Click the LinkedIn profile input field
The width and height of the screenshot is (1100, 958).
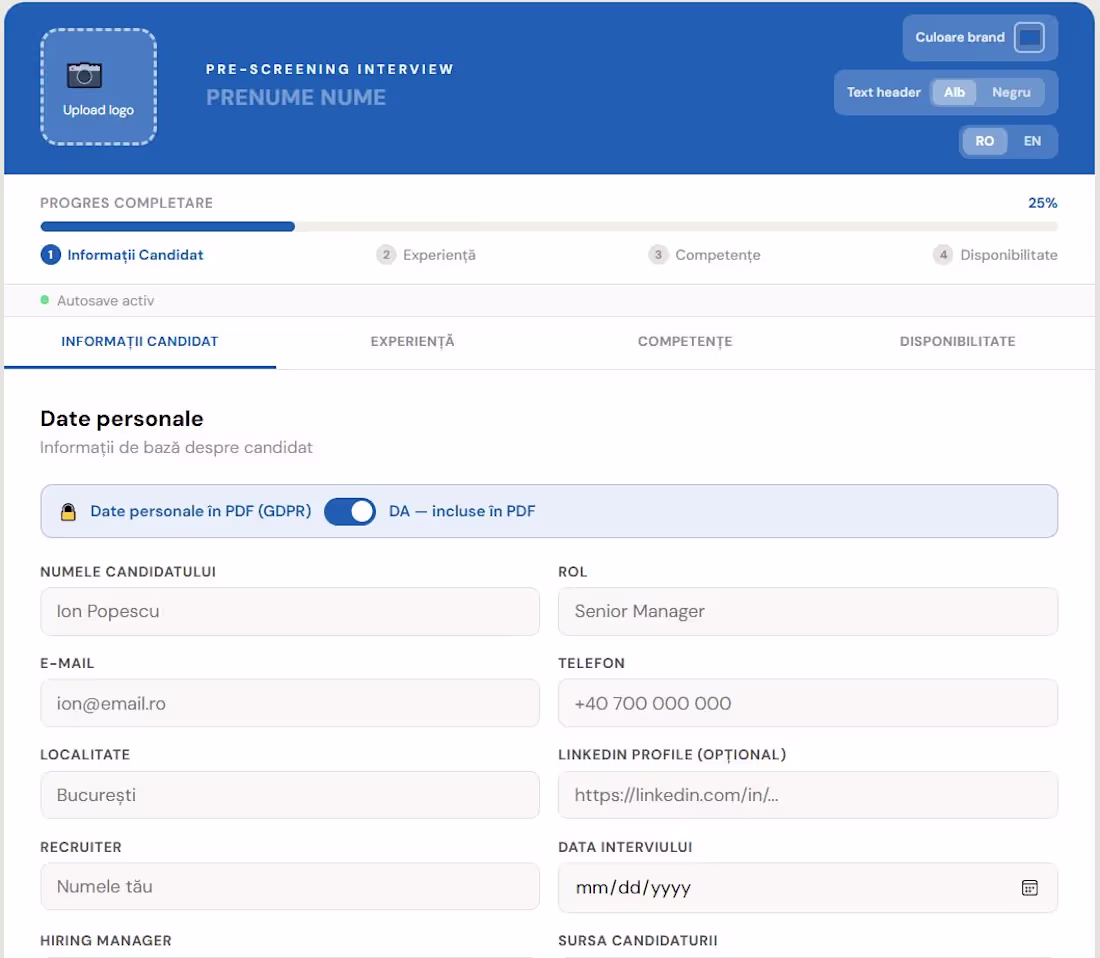[x=807, y=795]
